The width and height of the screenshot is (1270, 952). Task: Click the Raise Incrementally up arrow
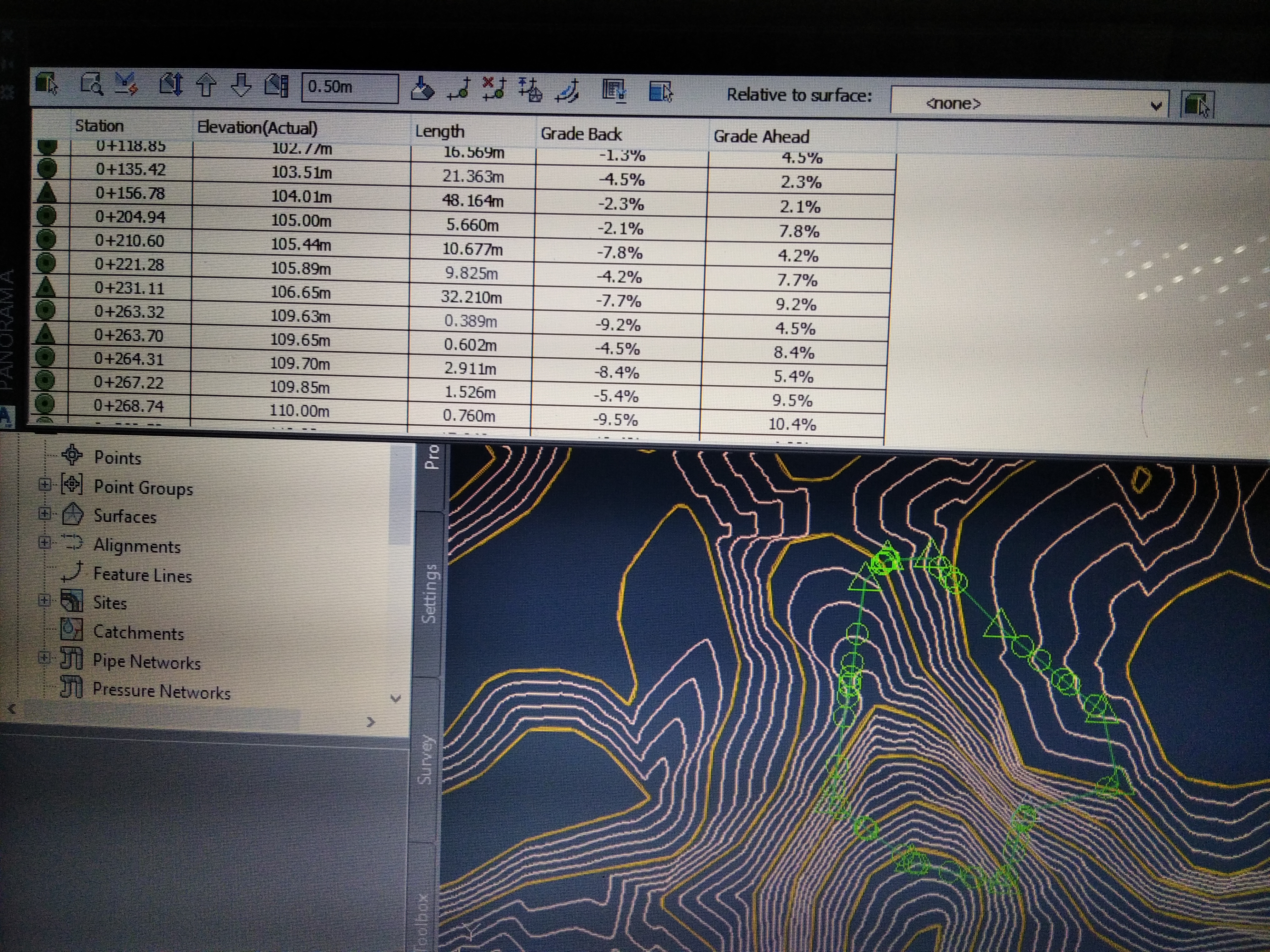point(206,86)
